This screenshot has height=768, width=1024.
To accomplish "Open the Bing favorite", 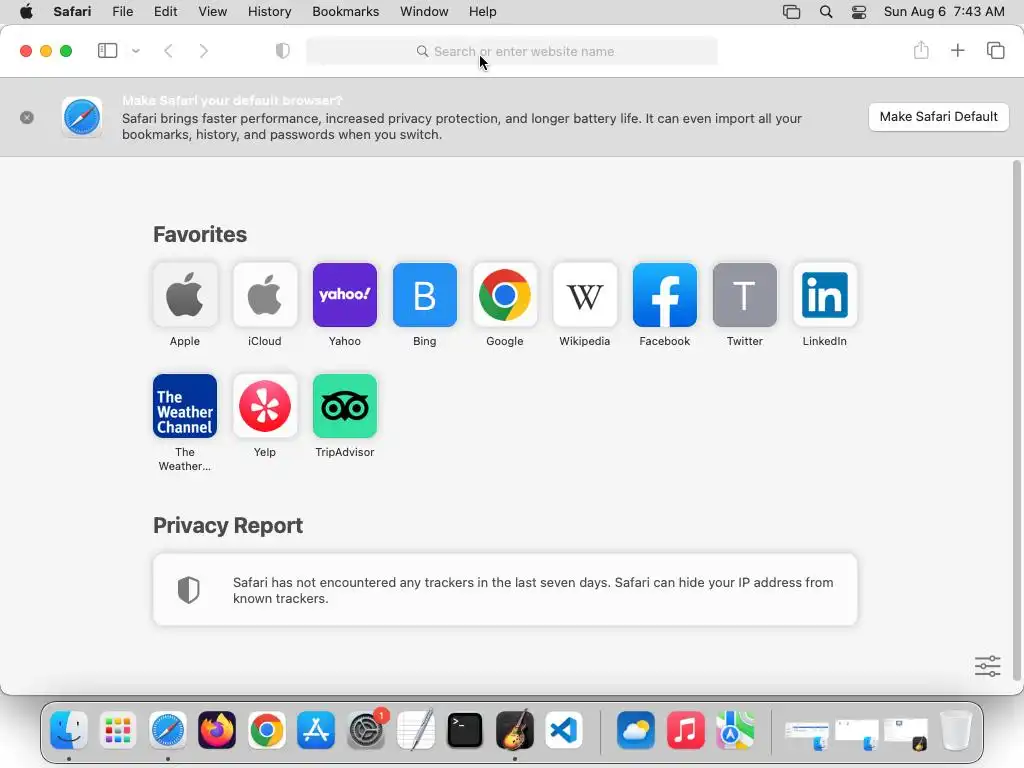I will click(x=424, y=295).
